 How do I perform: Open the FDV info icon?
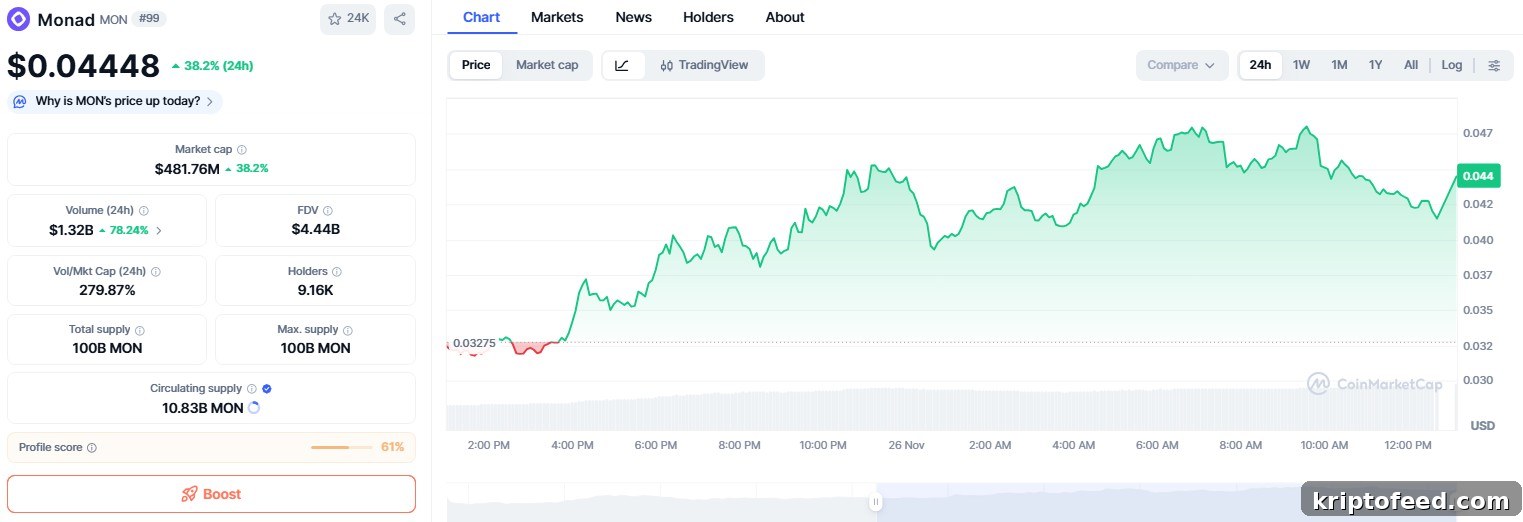click(328, 211)
